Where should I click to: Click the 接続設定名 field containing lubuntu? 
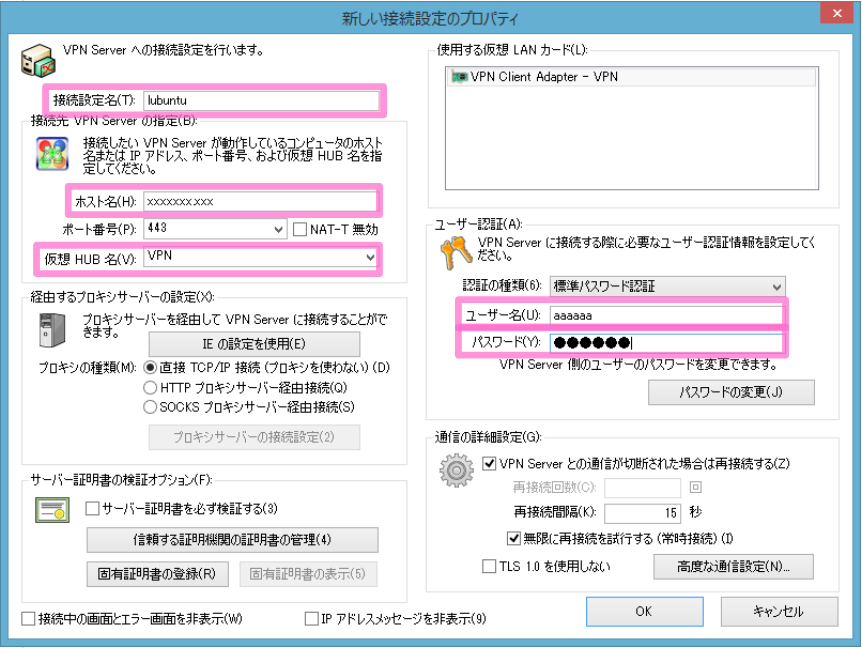tap(261, 101)
